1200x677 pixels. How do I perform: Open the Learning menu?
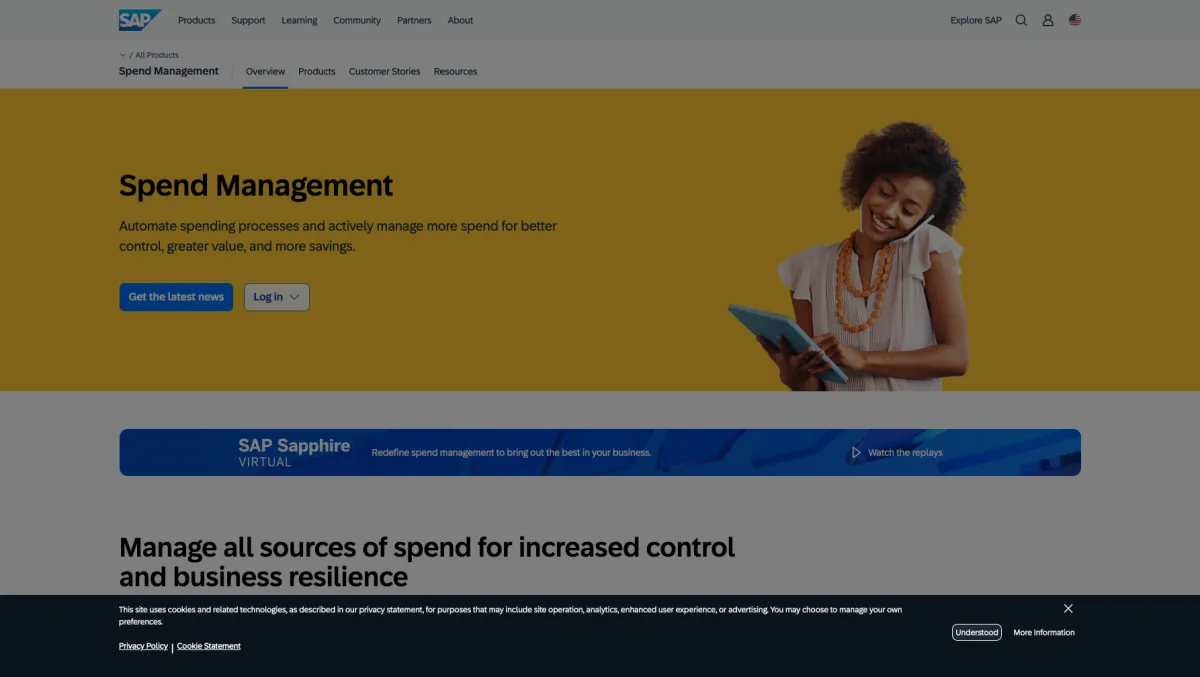[x=299, y=20]
